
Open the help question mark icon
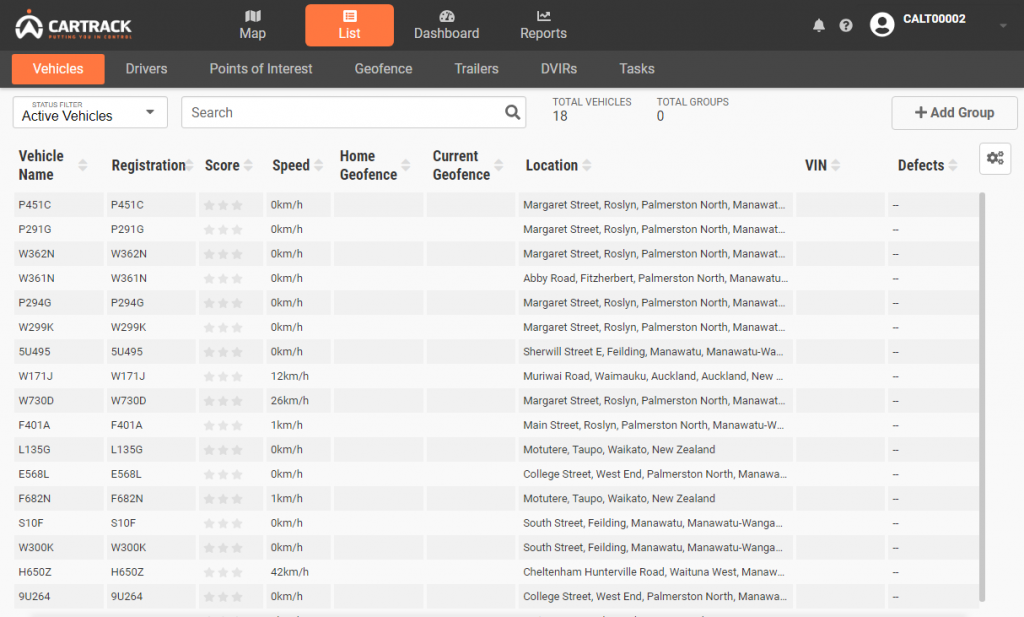click(x=846, y=25)
